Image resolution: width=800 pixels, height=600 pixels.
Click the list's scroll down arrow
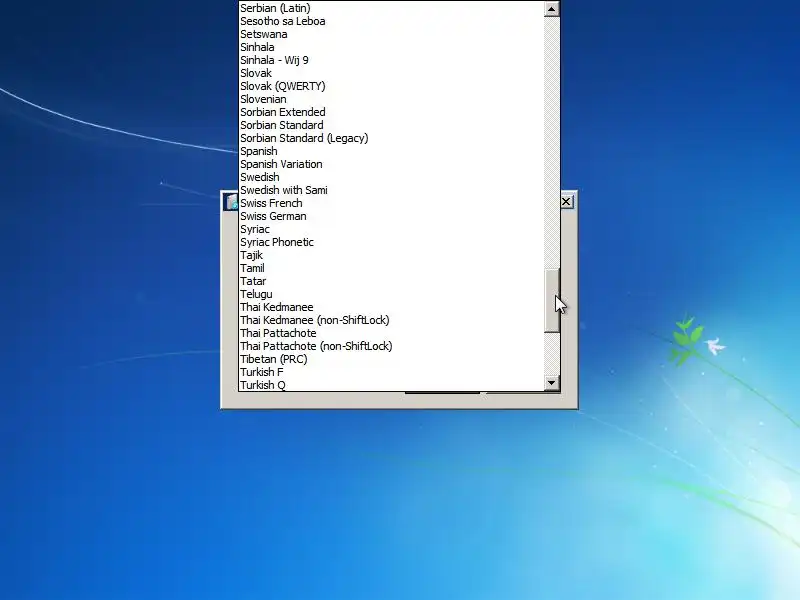(x=552, y=383)
